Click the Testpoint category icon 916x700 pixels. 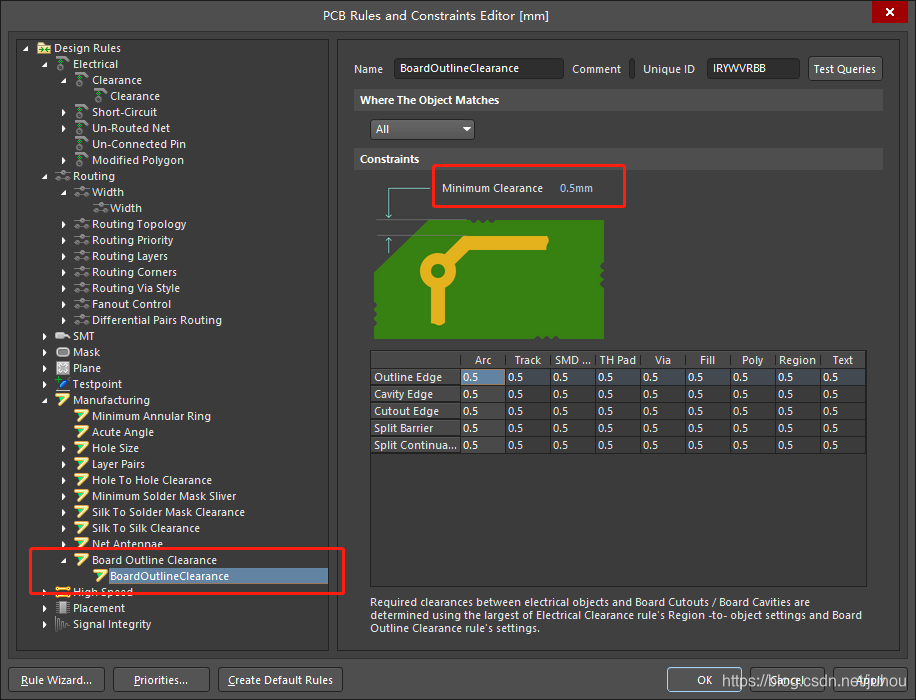[x=63, y=384]
